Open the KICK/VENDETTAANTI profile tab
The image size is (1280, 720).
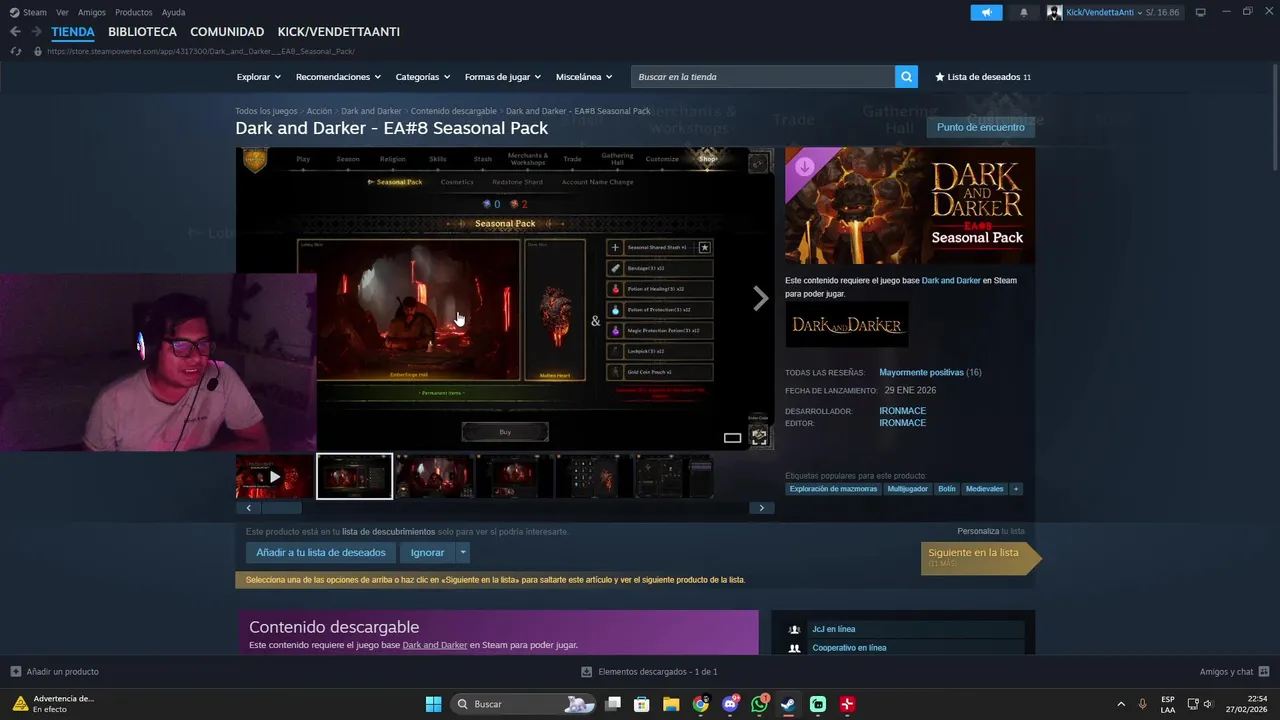339,32
